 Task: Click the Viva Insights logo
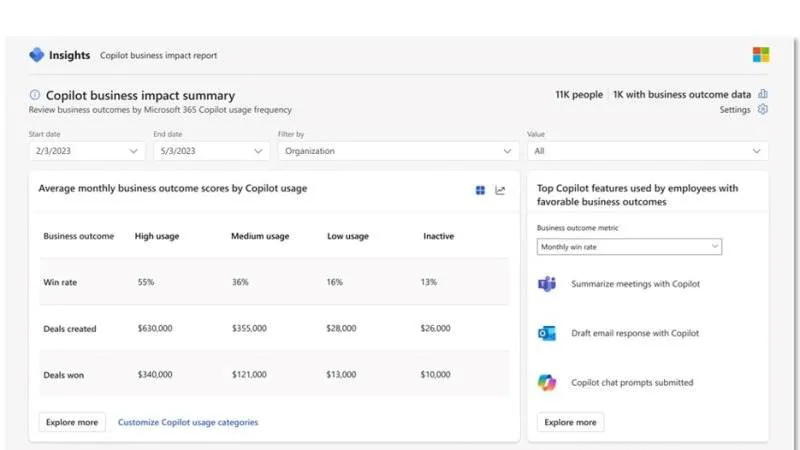pos(37,55)
